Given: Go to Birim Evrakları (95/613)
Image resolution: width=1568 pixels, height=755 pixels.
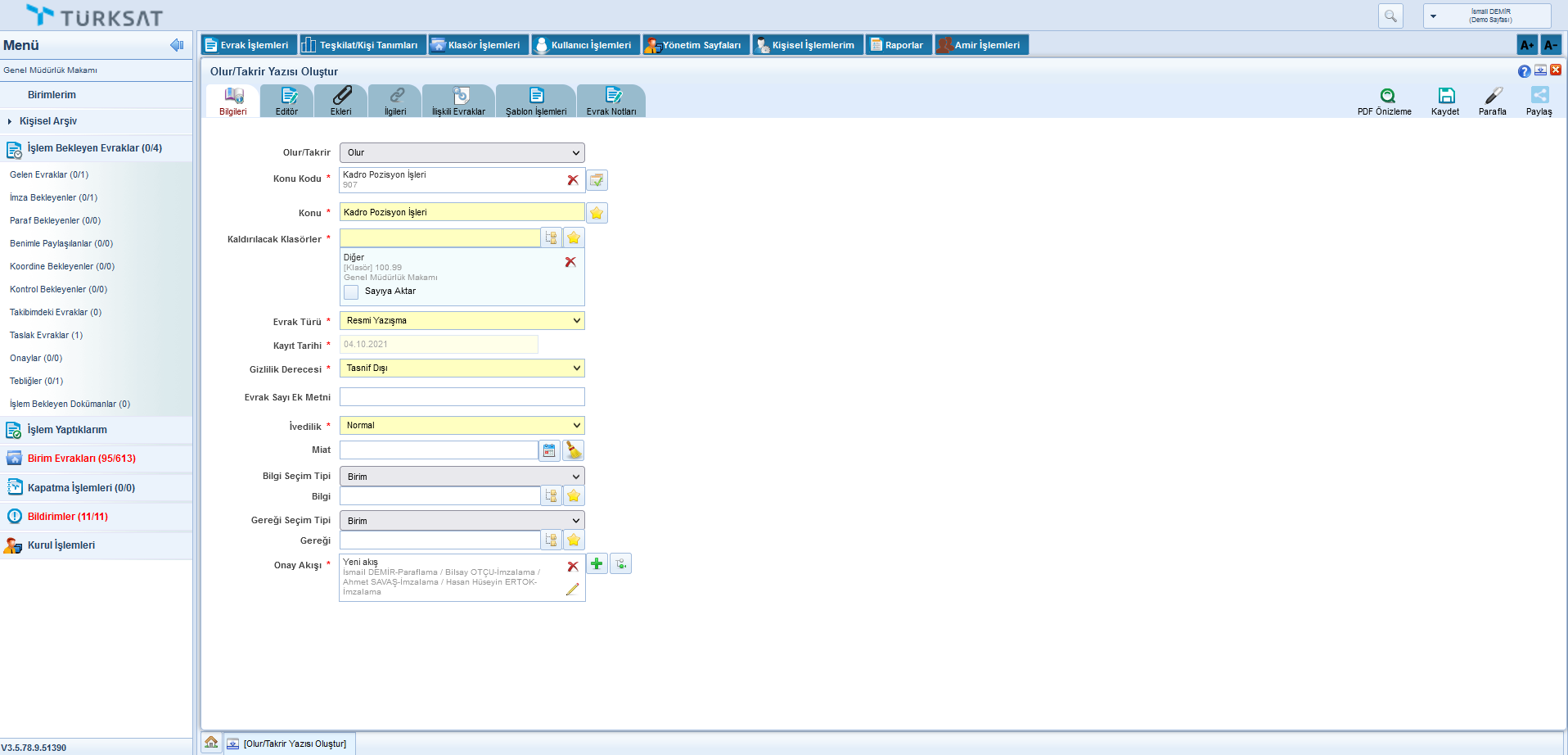Looking at the screenshot, I should (81, 459).
